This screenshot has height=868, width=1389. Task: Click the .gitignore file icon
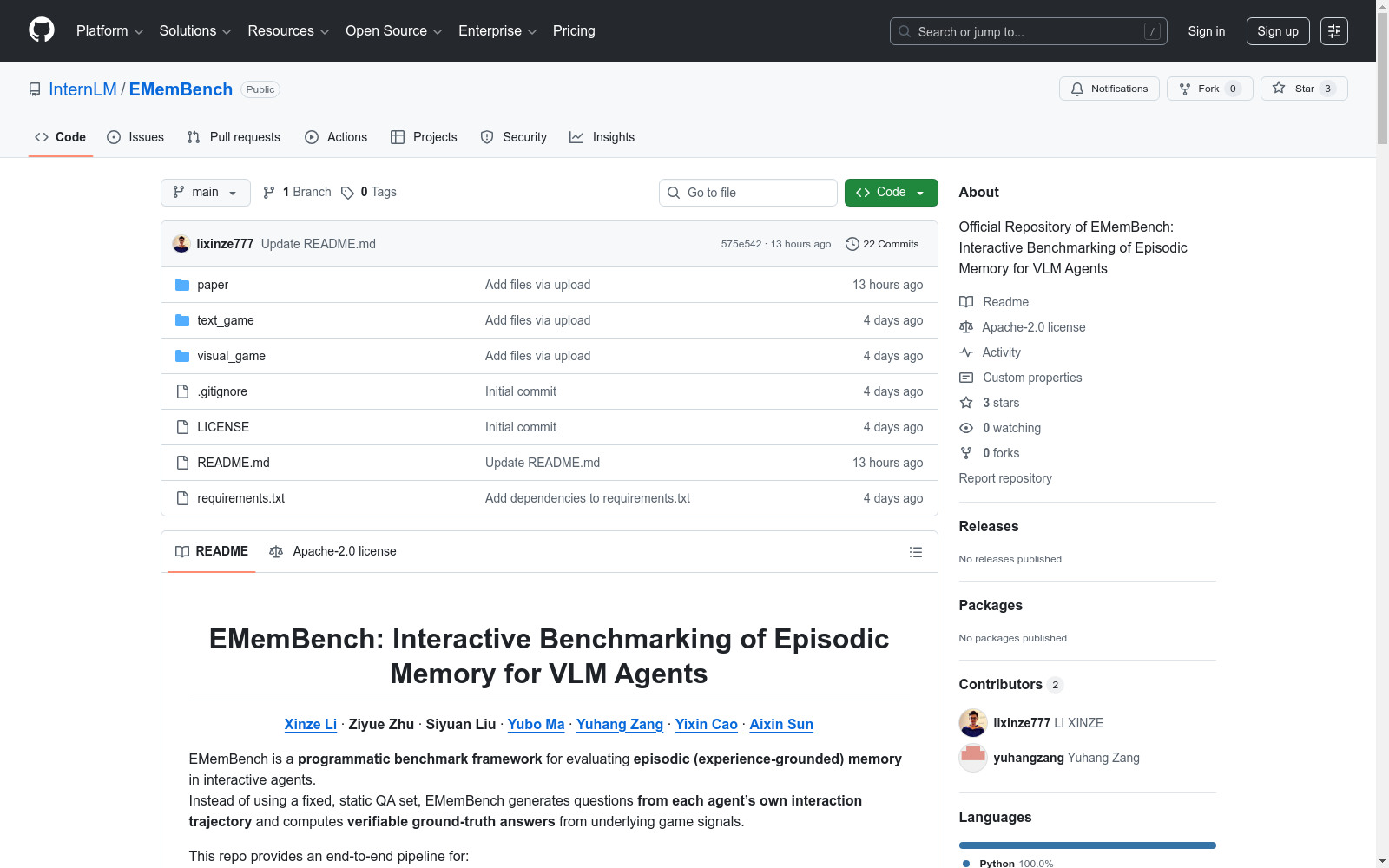[x=182, y=391]
